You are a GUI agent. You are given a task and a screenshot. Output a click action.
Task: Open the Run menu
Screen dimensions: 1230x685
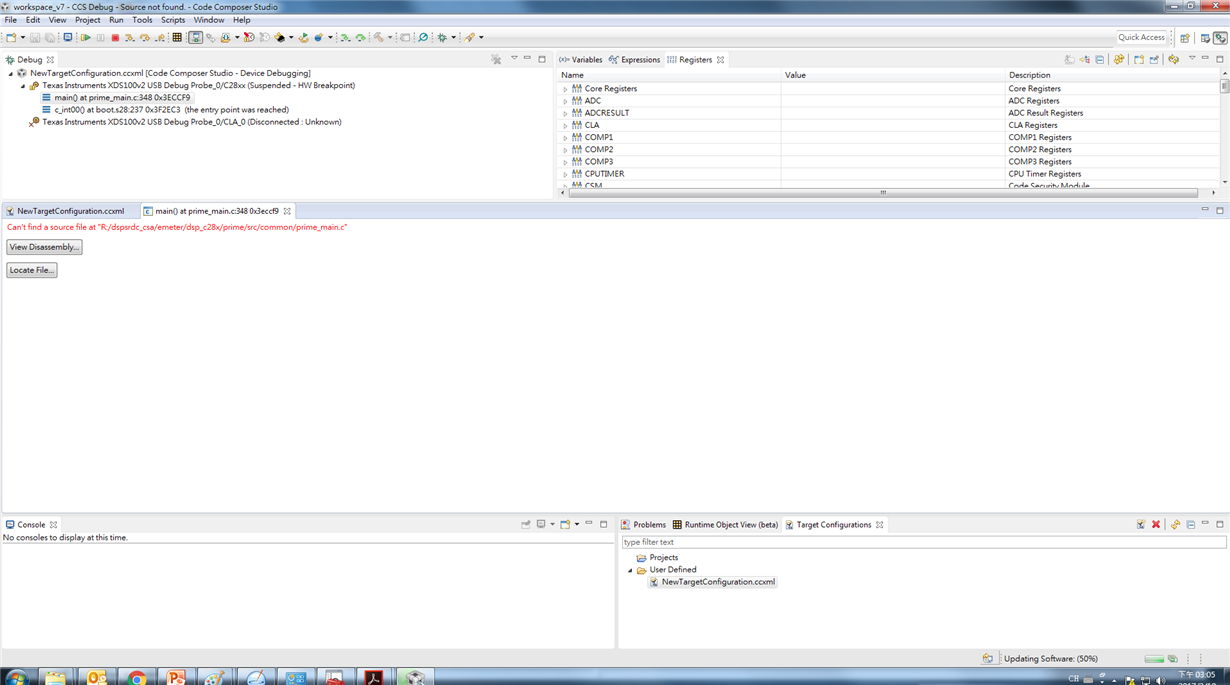pyautogui.click(x=116, y=20)
